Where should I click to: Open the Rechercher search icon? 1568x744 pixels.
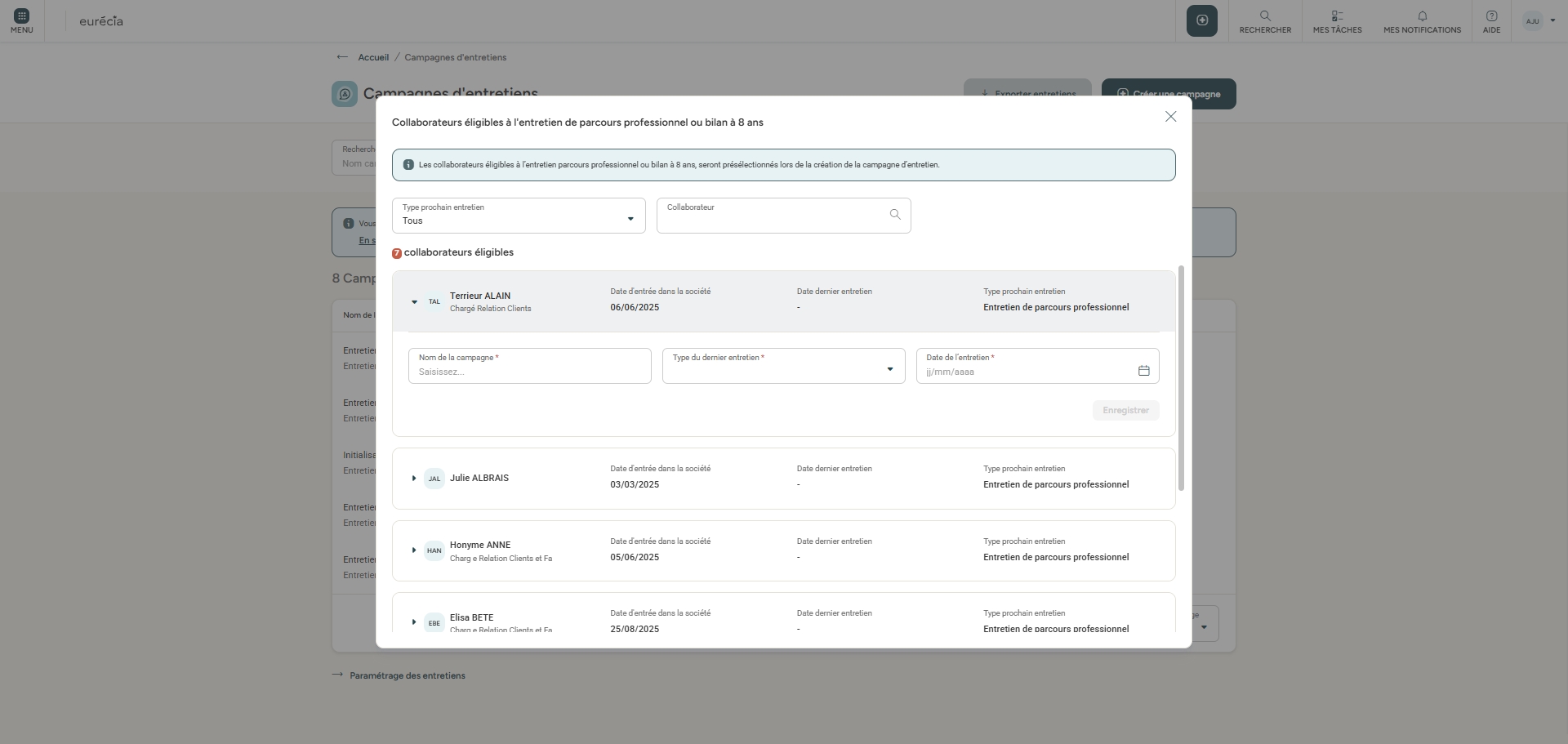1265,16
